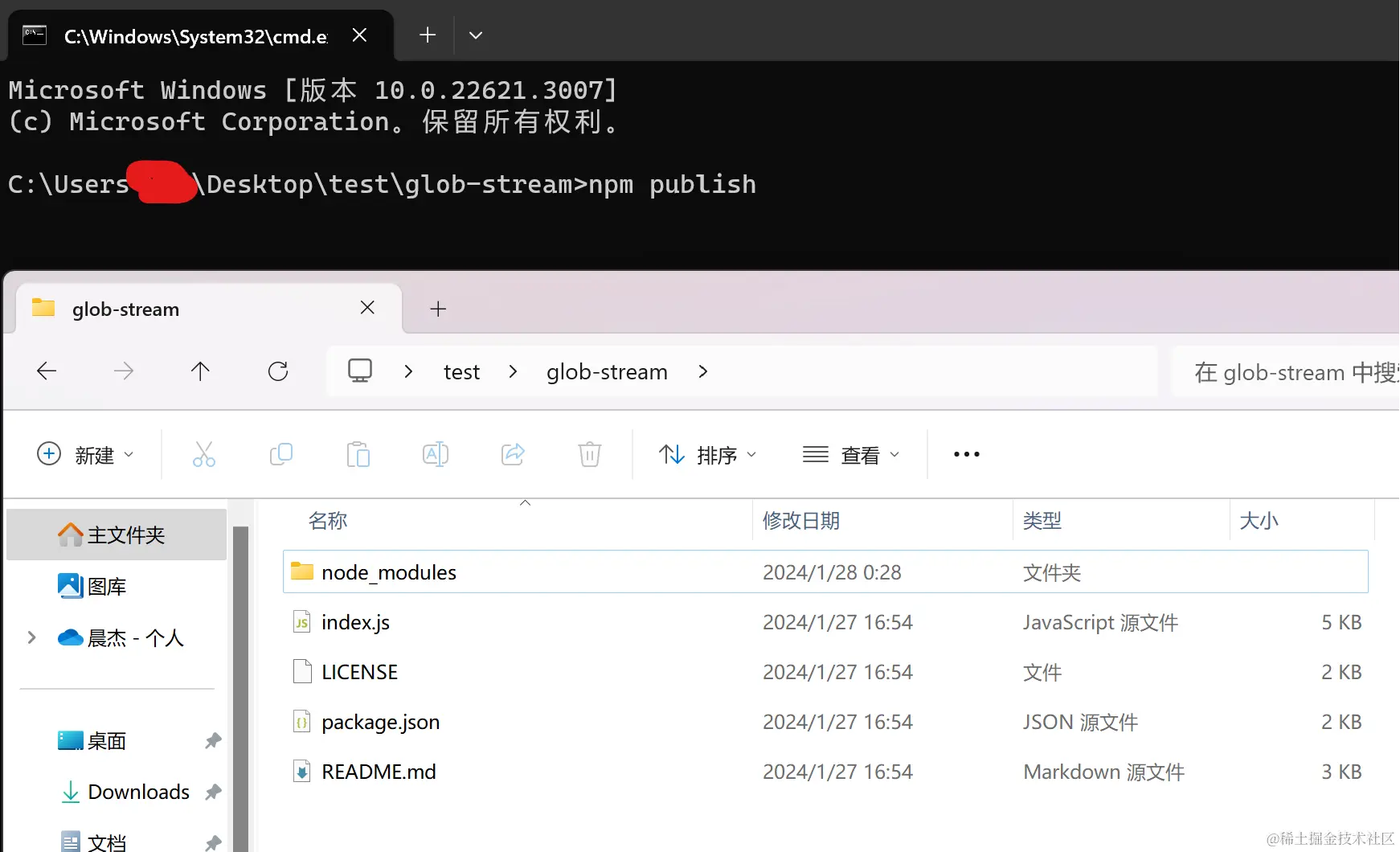Click the Markdown 源文件 type cell
The height and width of the screenshot is (852, 1400).
pyautogui.click(x=1103, y=772)
